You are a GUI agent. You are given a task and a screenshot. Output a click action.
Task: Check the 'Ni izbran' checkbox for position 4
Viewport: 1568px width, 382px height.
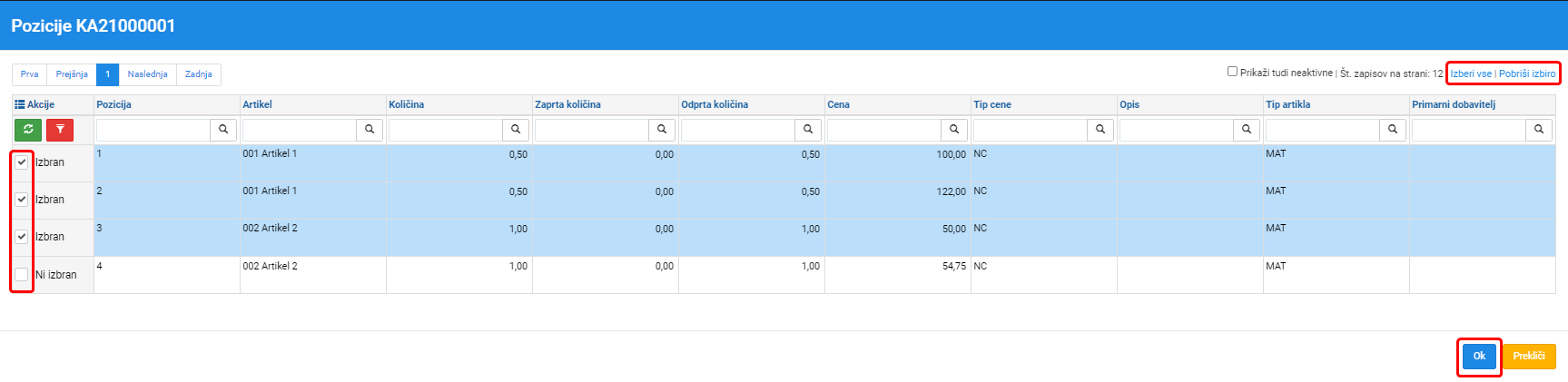(22, 274)
